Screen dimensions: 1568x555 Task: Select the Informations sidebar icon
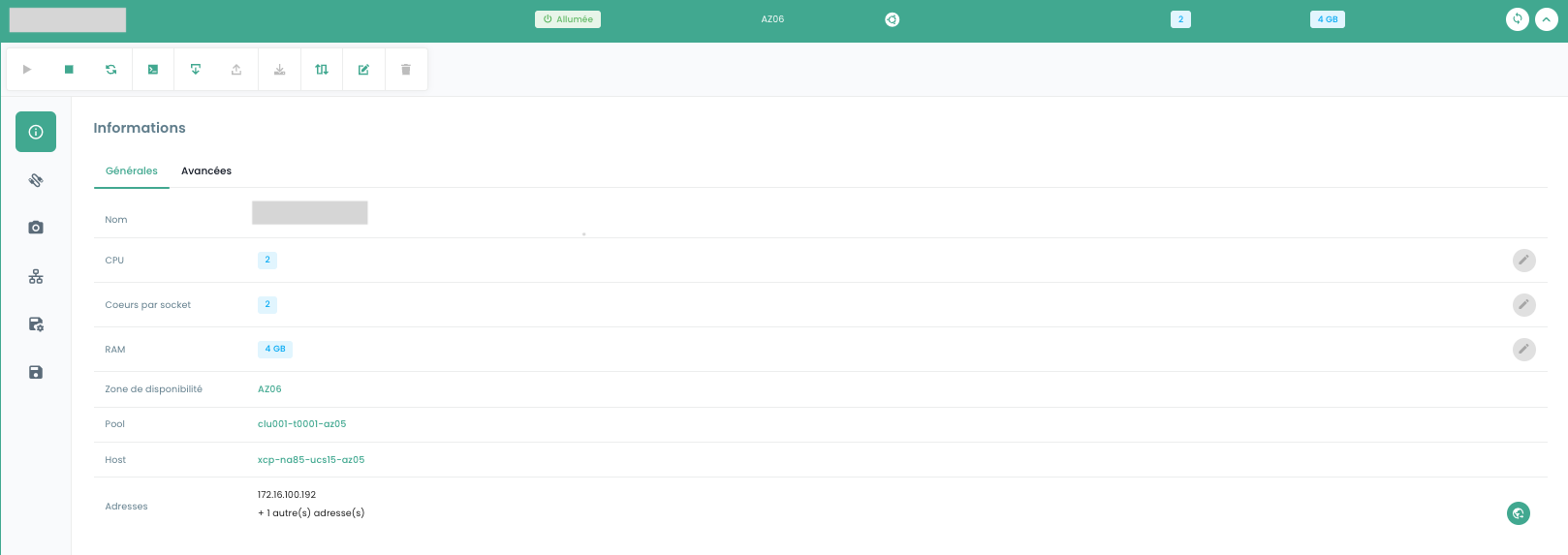pos(36,132)
